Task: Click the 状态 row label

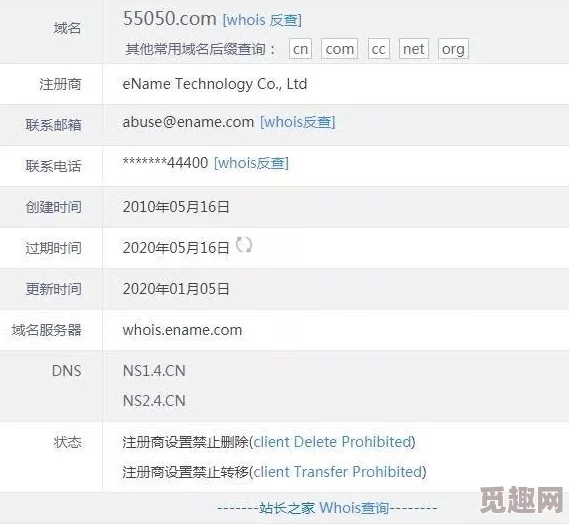Action: [67, 442]
